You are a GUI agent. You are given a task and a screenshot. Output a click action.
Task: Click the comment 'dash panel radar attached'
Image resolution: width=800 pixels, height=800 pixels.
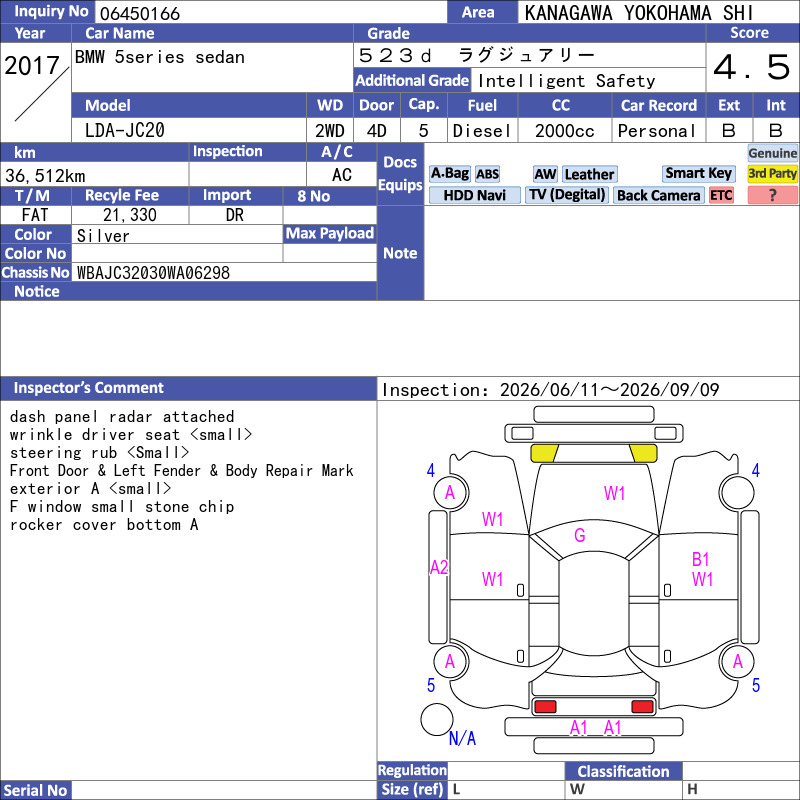point(122,417)
